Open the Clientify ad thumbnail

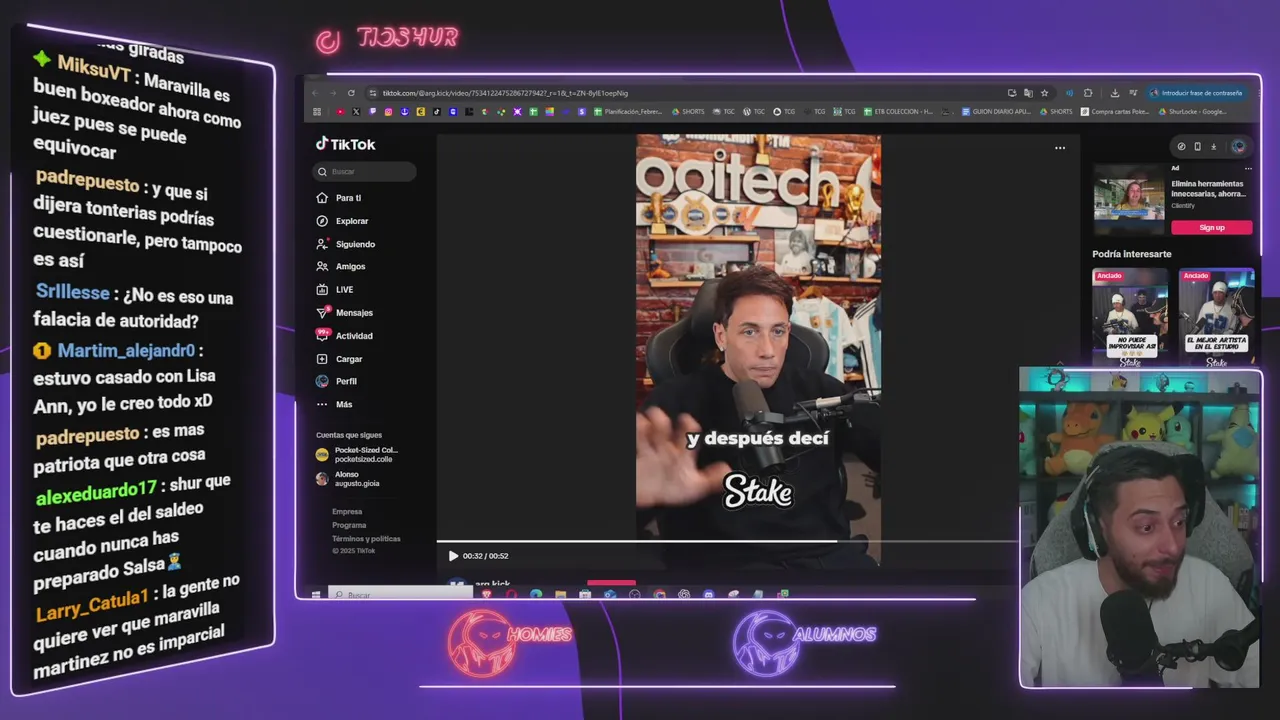pos(1129,199)
